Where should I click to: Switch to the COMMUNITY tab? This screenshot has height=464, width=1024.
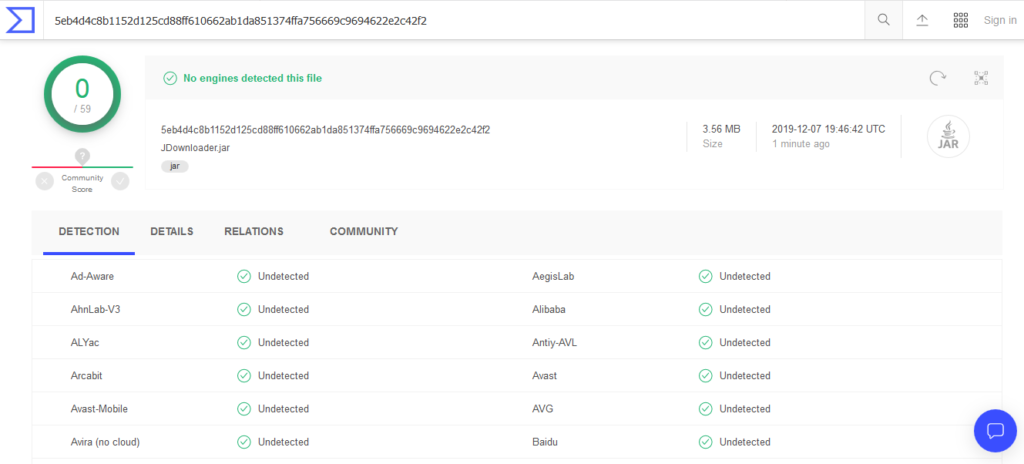tap(364, 231)
